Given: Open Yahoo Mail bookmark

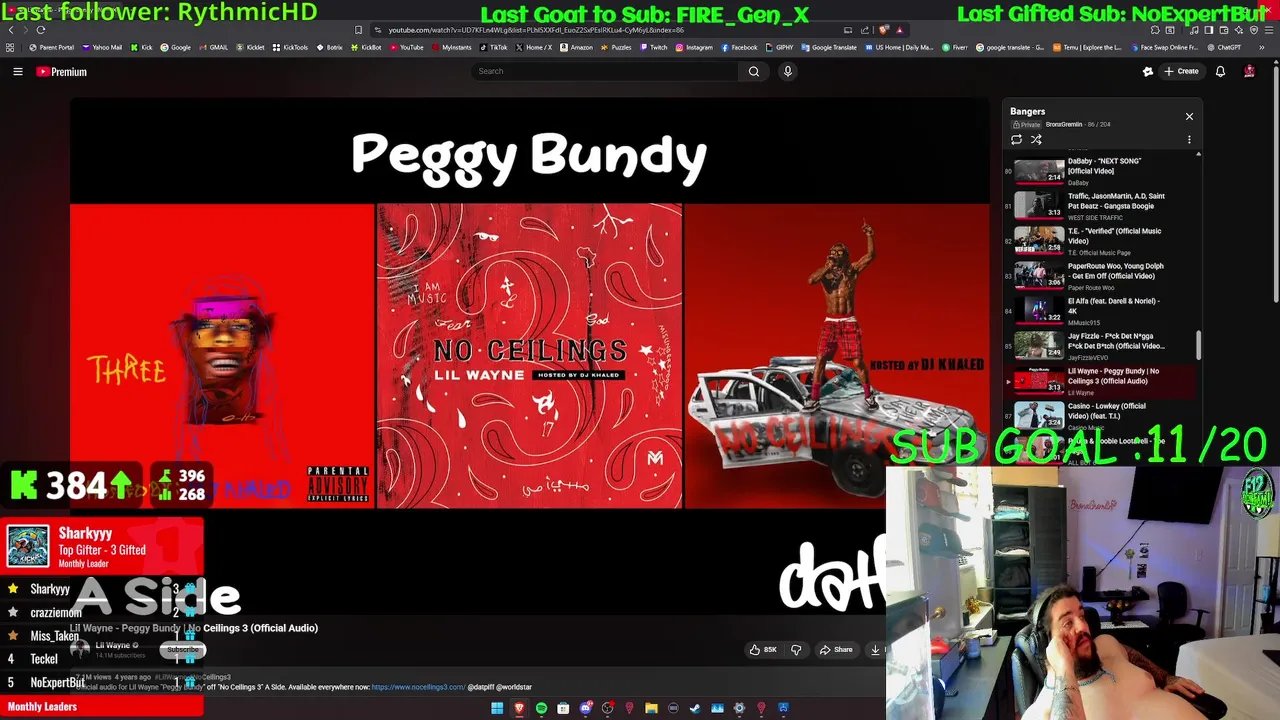Looking at the screenshot, I should [x=102, y=47].
